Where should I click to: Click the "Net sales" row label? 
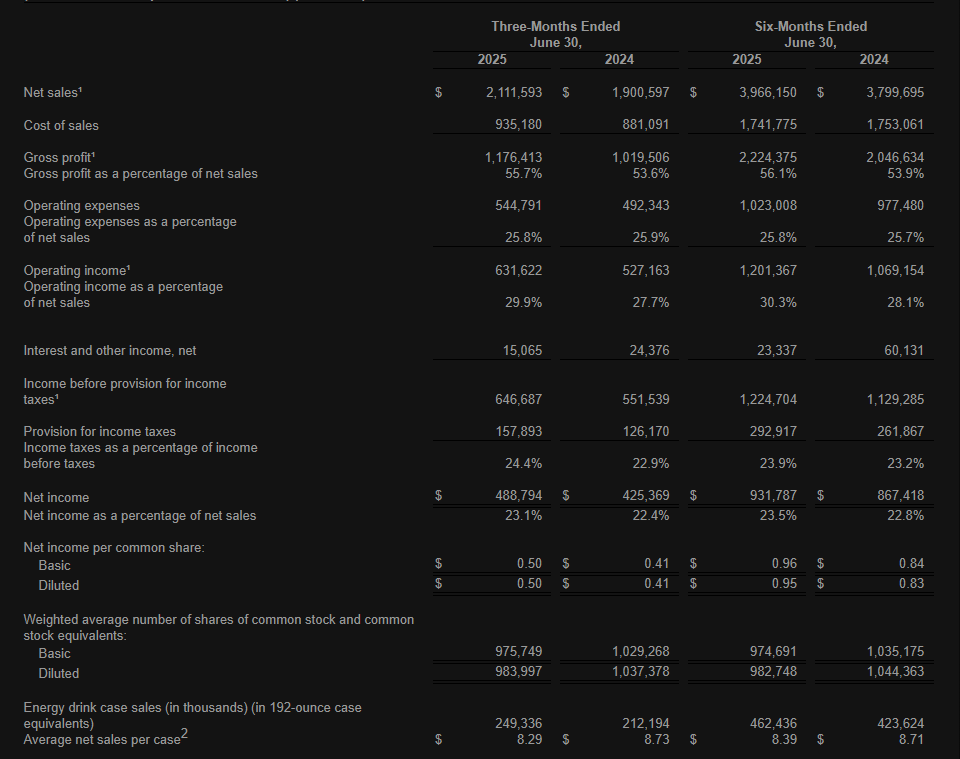click(53, 92)
